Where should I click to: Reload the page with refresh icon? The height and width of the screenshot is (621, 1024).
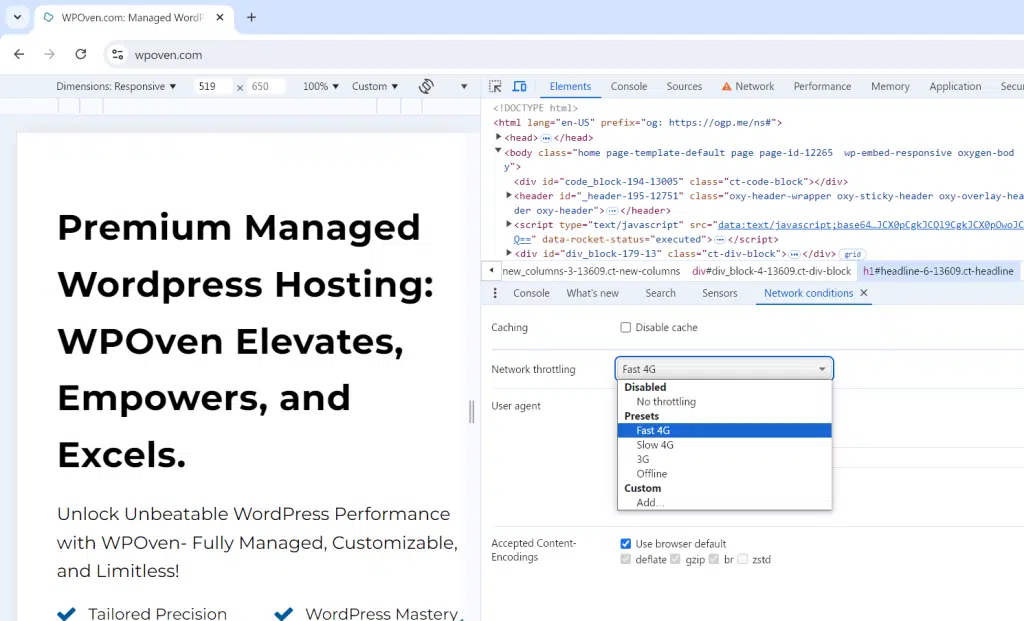81,55
